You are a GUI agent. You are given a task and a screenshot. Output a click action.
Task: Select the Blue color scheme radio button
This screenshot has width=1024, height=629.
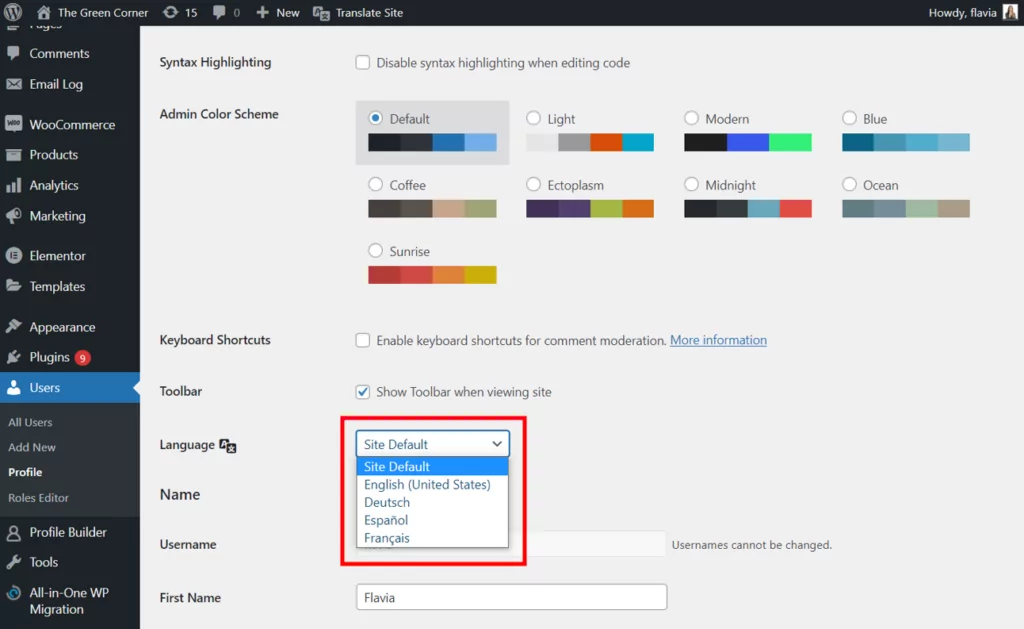coord(850,118)
